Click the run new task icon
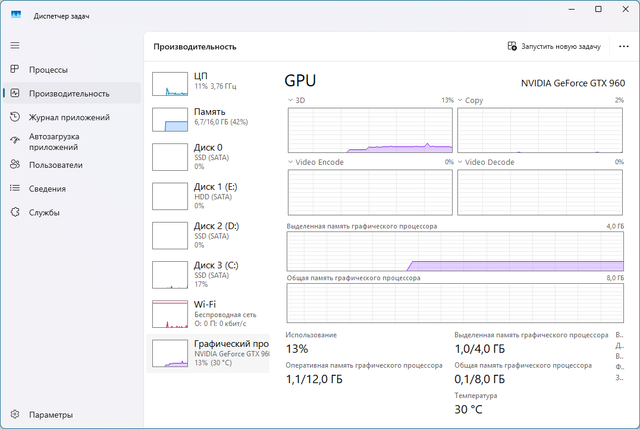Viewport: 640px width, 429px height. coord(512,46)
